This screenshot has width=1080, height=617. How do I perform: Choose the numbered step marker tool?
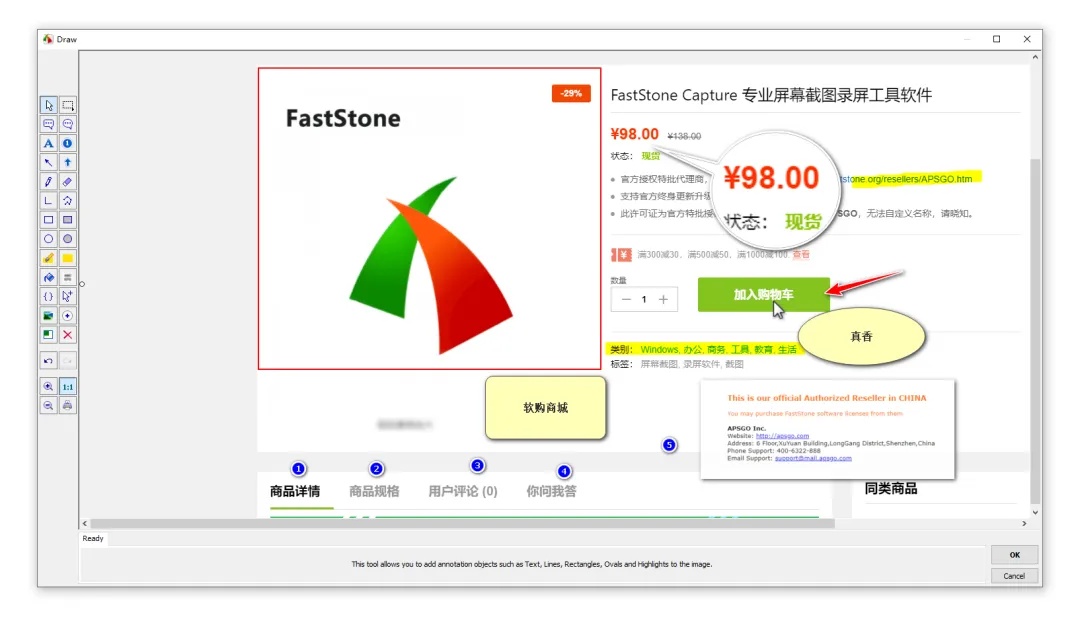coord(68,143)
